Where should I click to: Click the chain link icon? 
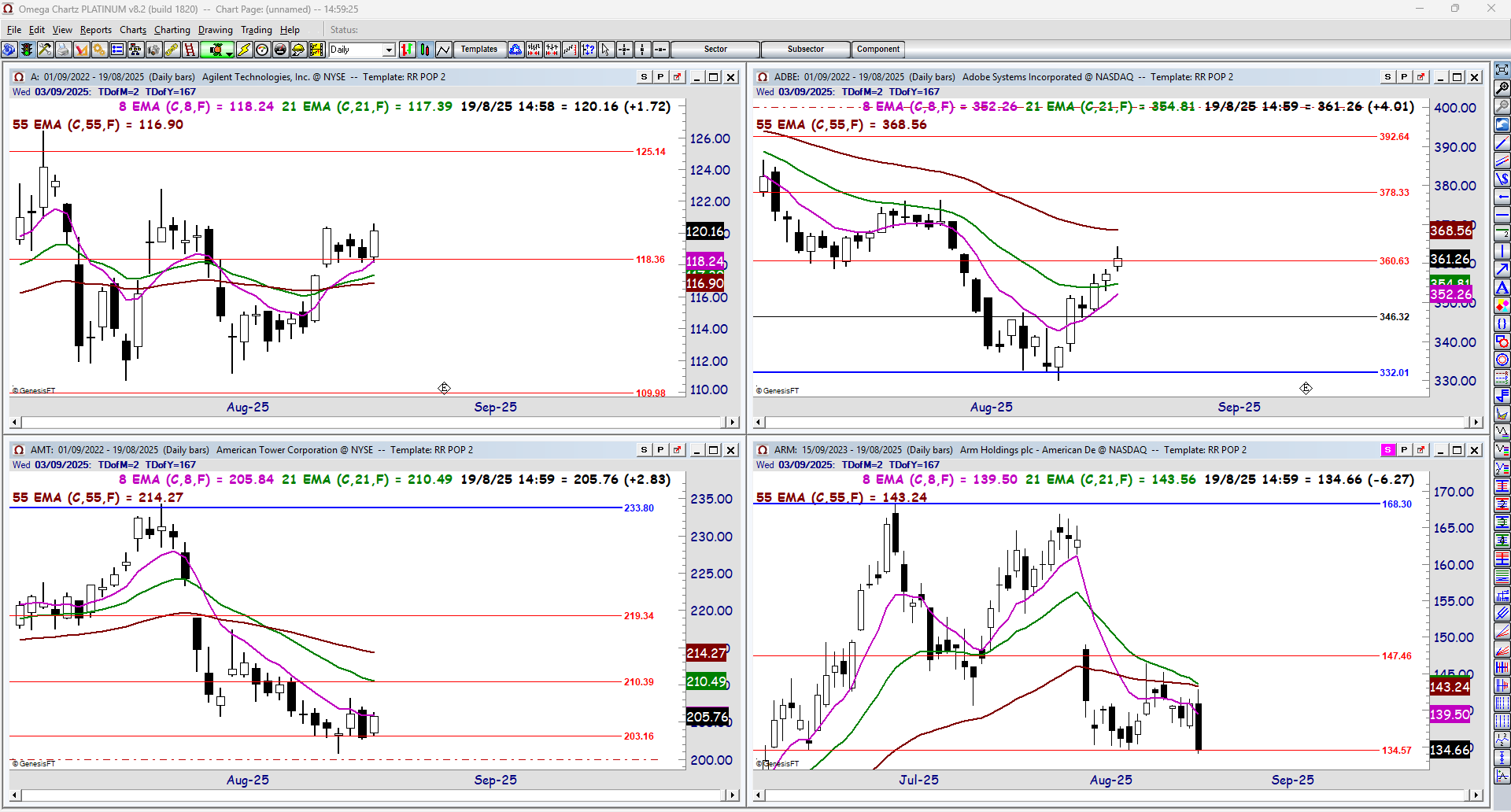[x=172, y=50]
